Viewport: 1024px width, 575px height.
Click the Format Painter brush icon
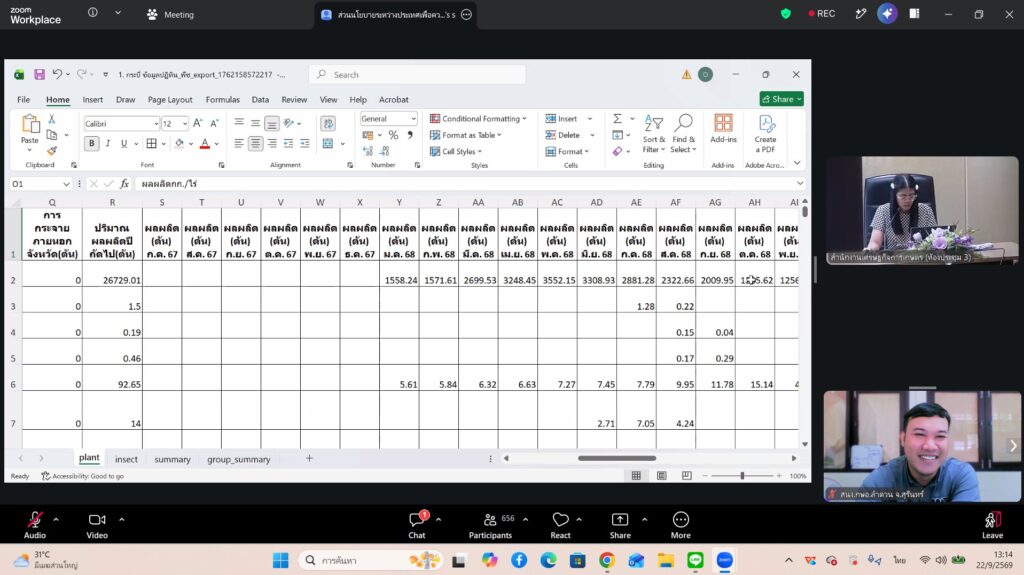point(52,151)
